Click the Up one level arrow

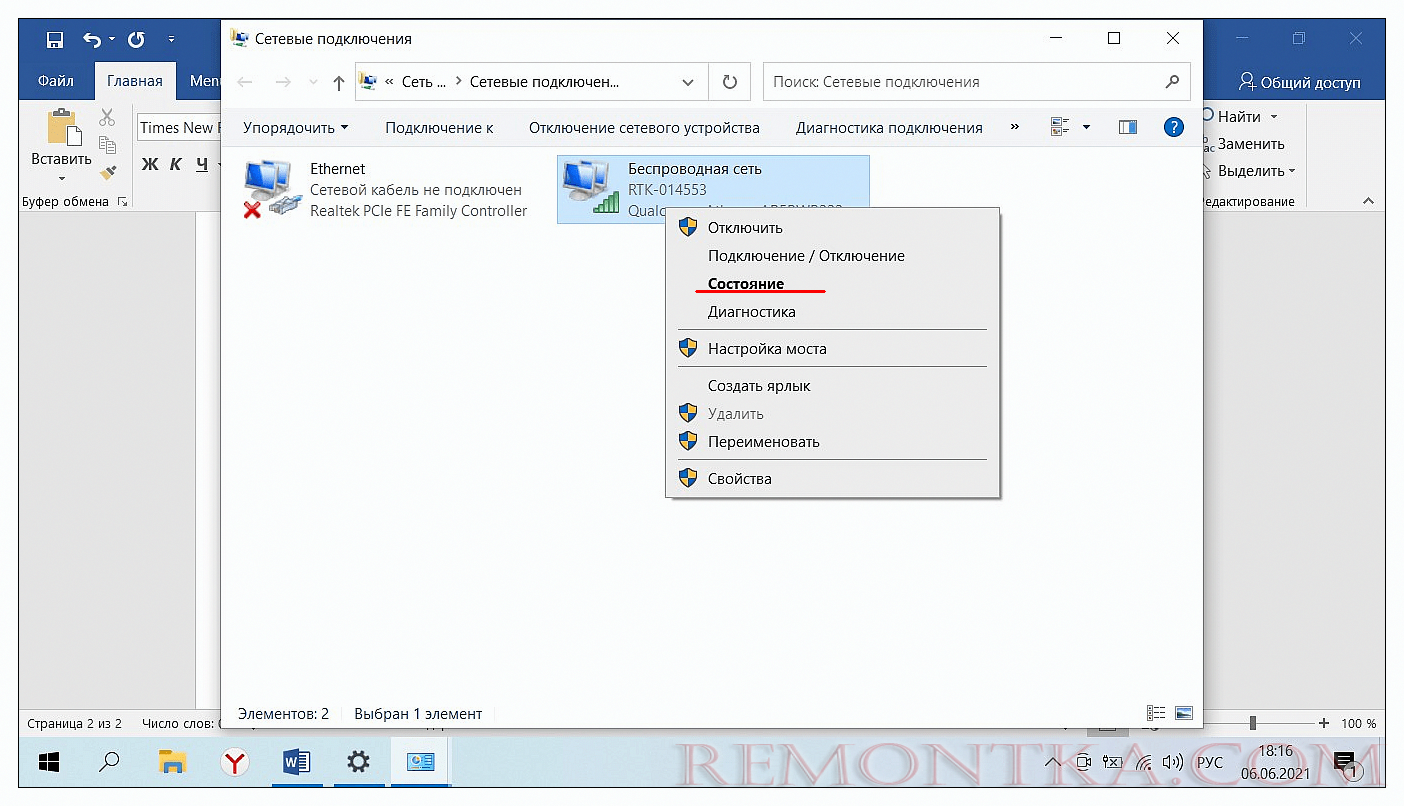(338, 82)
